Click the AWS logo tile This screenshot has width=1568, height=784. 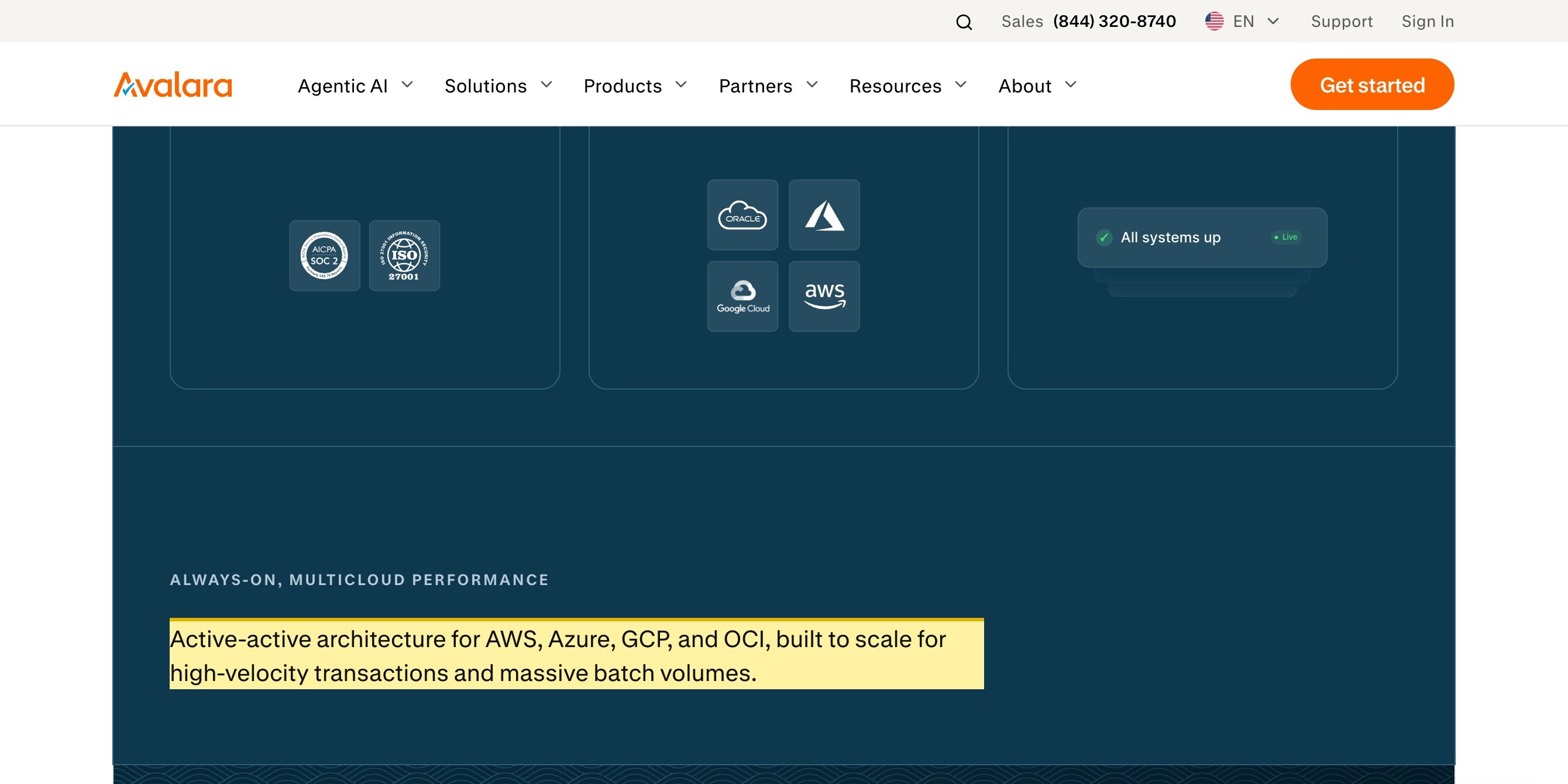pos(824,297)
